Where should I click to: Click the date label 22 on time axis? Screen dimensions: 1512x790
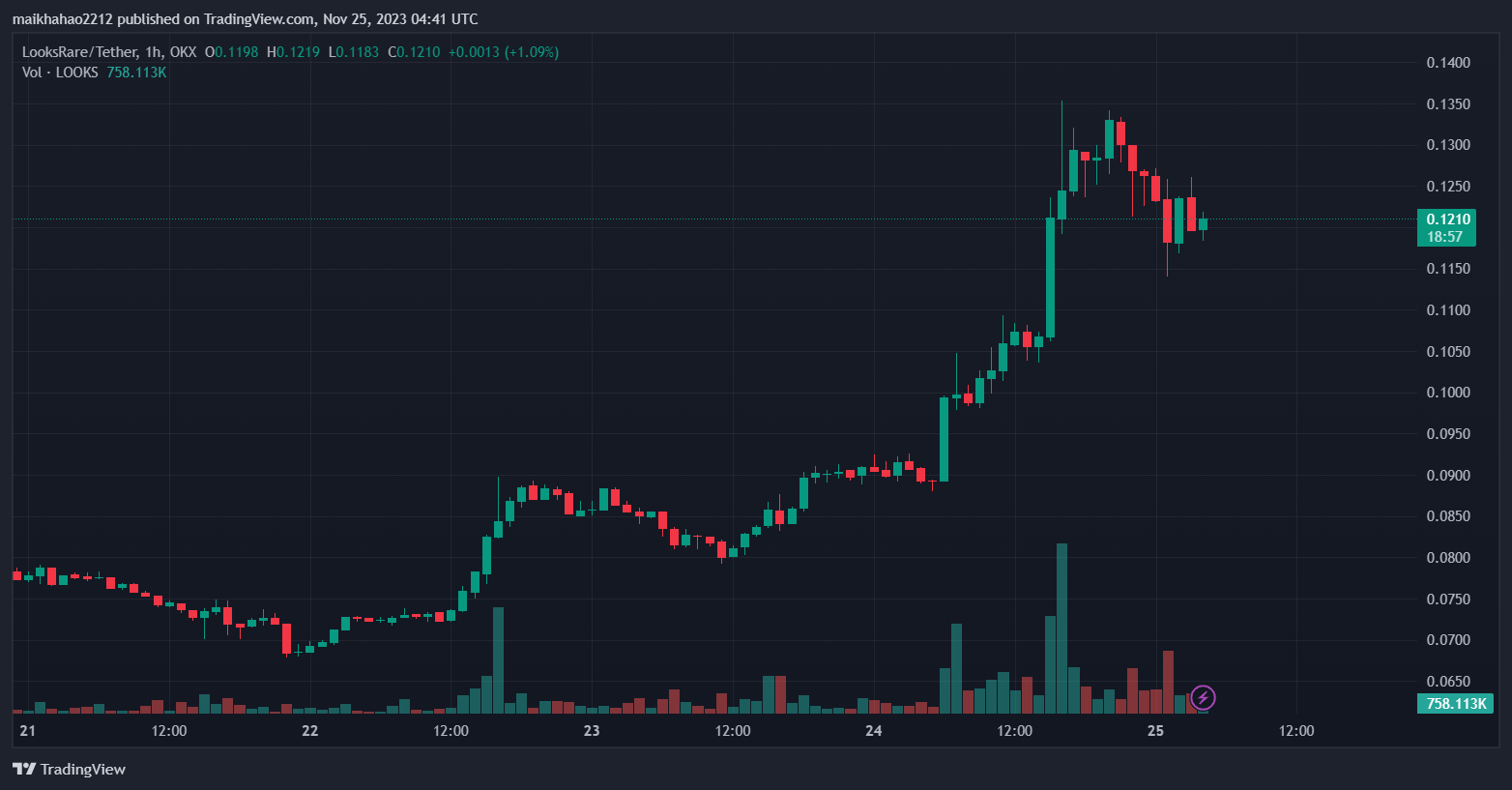(309, 730)
